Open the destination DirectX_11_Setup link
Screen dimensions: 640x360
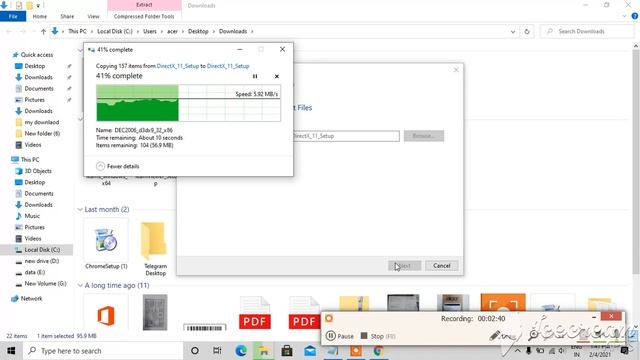coord(228,66)
